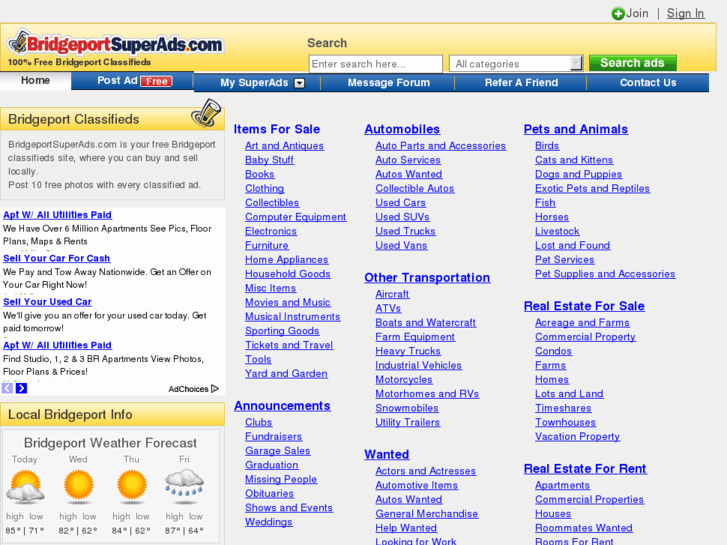Click the Join link
Screen dimensions: 727x545
637,13
